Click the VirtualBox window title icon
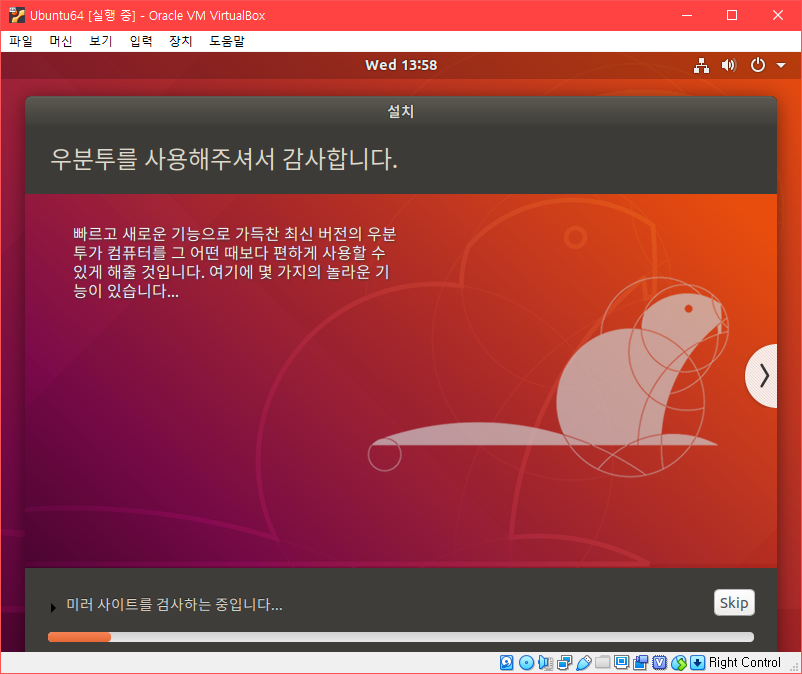The height and width of the screenshot is (674, 802). 16,15
